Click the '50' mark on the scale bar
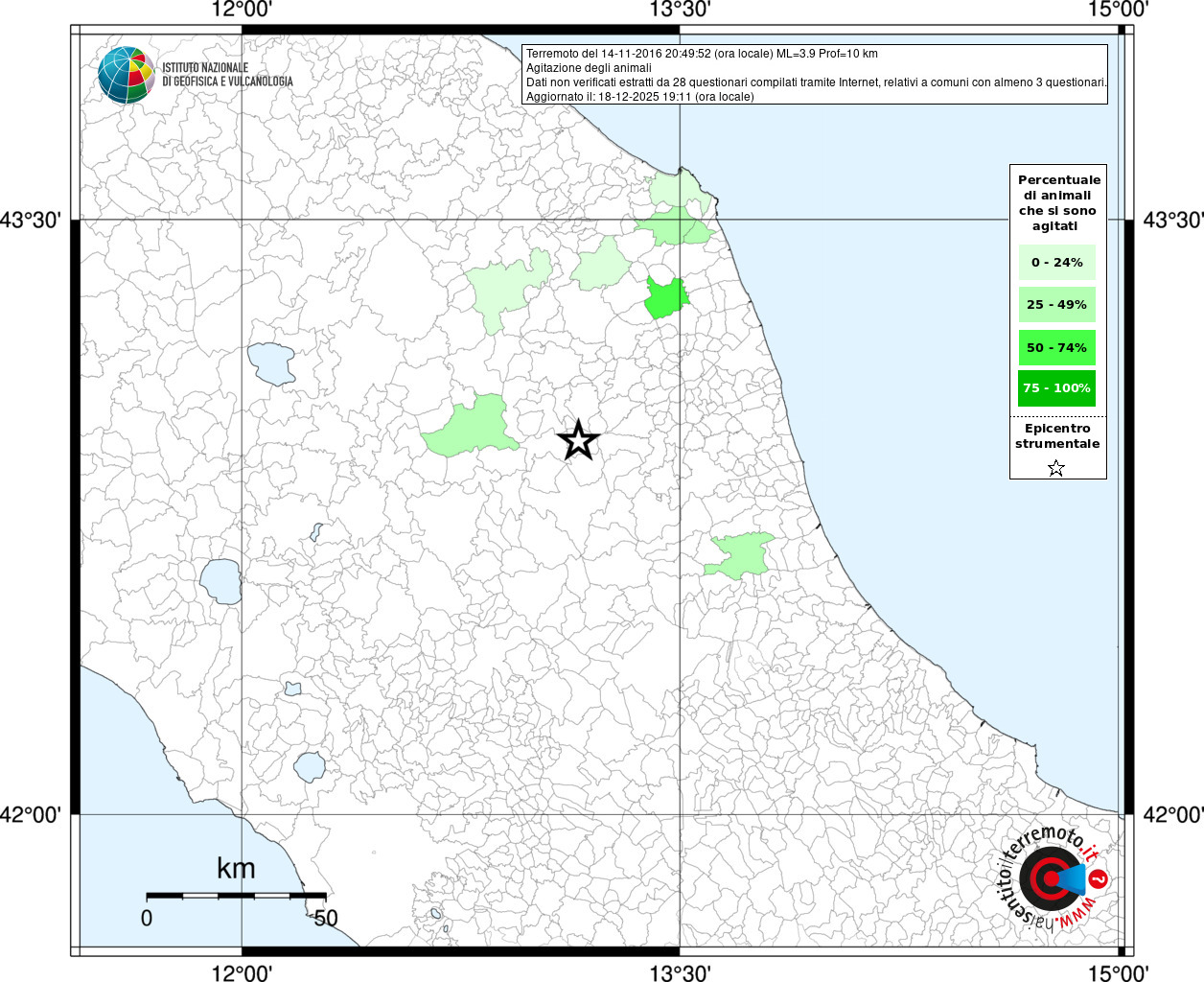1204x982 pixels. click(326, 918)
